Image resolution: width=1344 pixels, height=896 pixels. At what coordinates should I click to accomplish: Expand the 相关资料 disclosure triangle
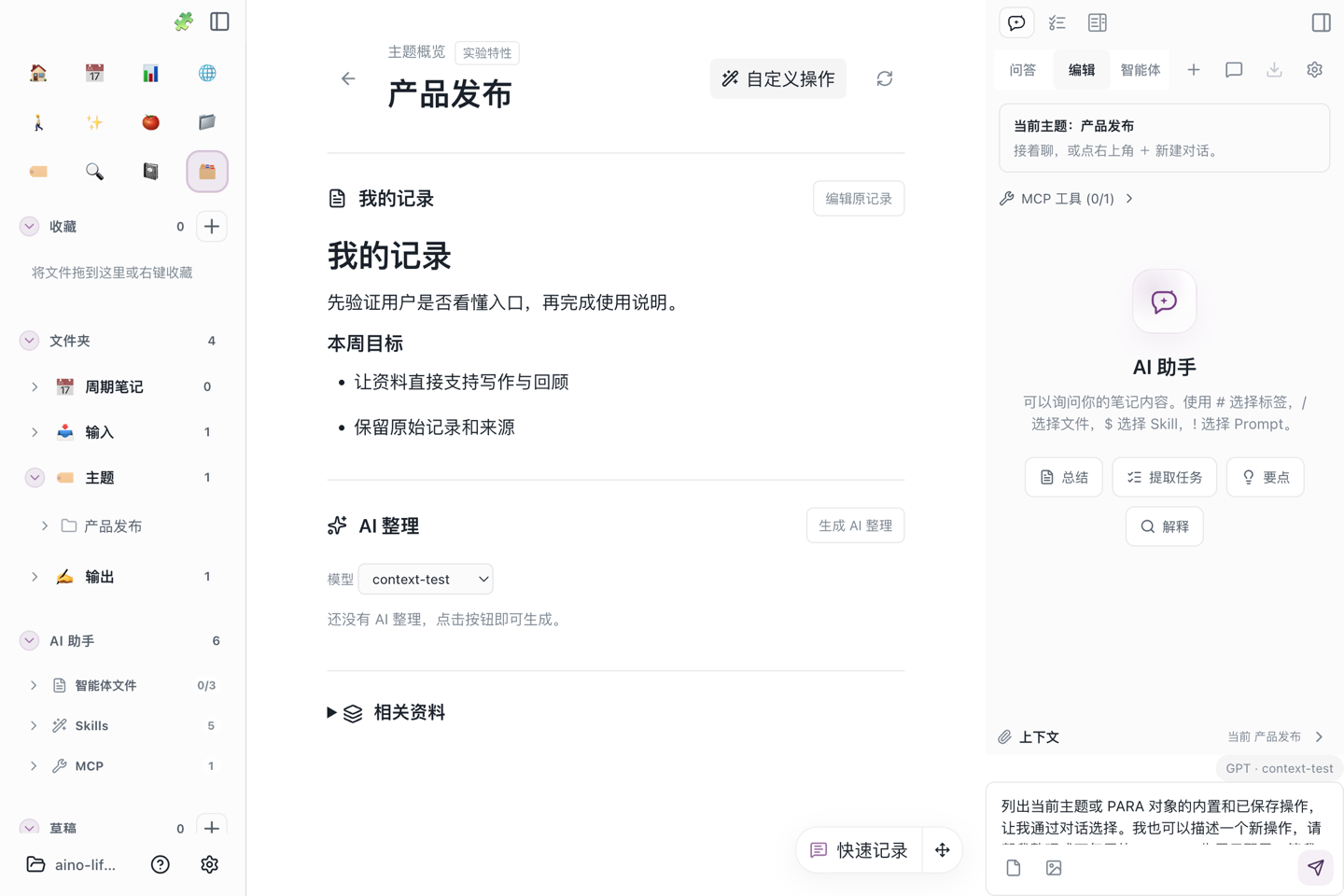click(331, 713)
